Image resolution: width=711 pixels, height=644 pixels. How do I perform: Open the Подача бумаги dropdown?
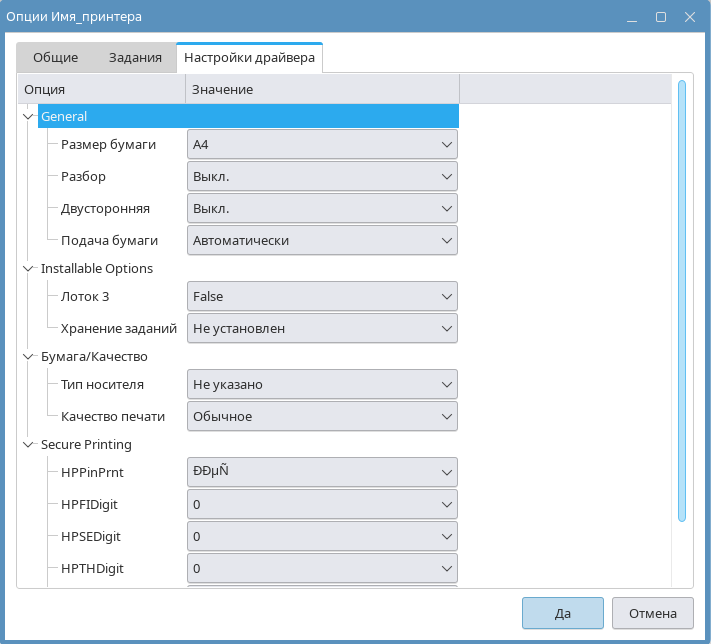click(x=322, y=240)
